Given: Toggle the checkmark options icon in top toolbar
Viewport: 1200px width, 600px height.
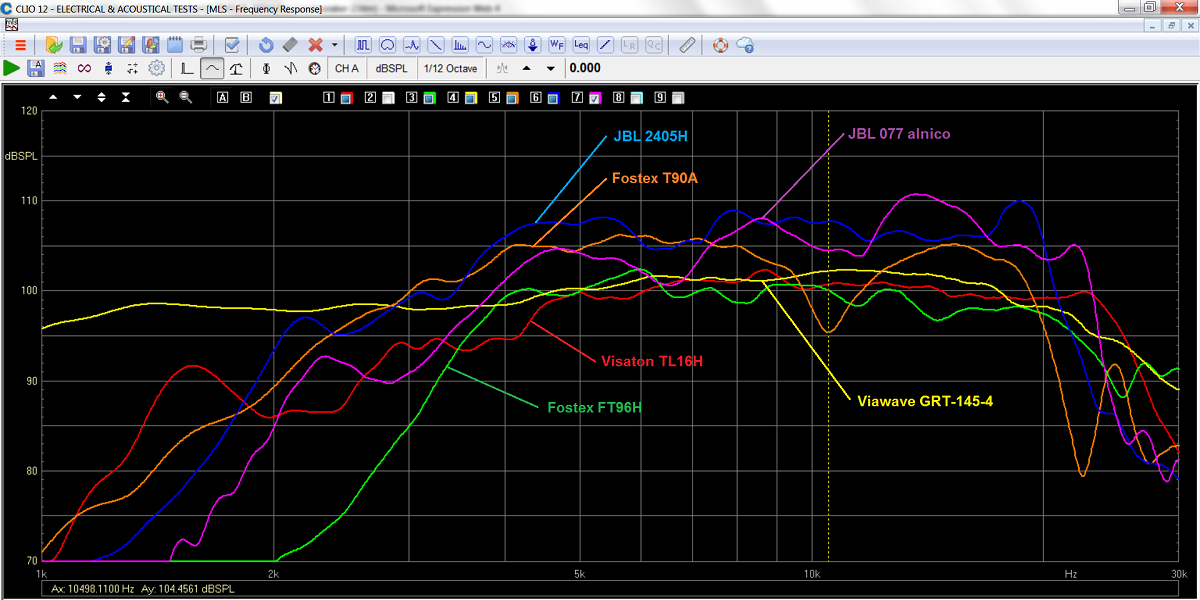Looking at the screenshot, I should coord(232,45).
